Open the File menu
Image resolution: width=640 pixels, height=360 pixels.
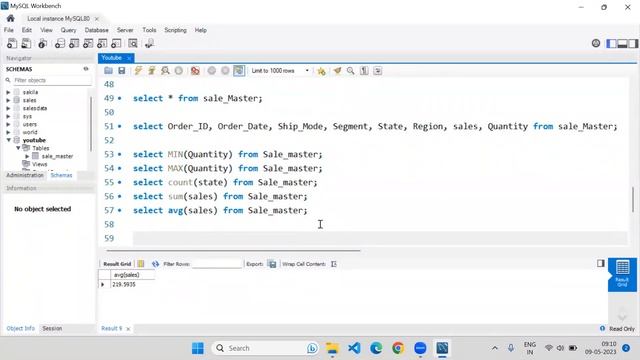[x=9, y=30]
